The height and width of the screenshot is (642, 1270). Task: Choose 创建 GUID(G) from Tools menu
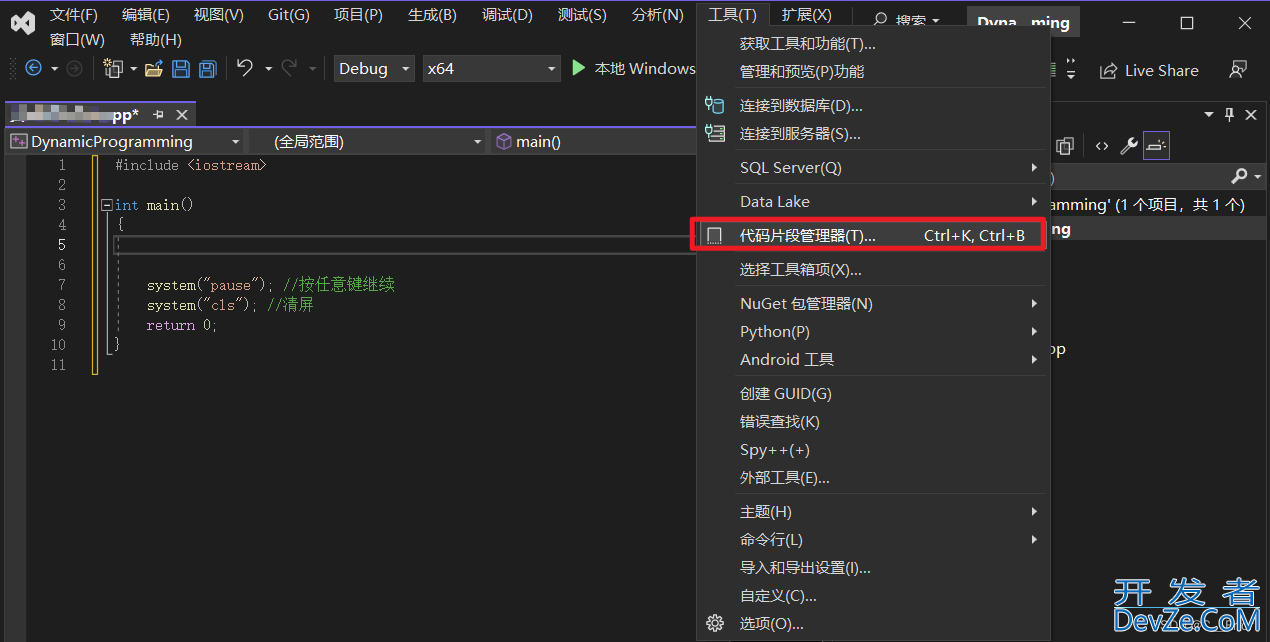(870, 394)
